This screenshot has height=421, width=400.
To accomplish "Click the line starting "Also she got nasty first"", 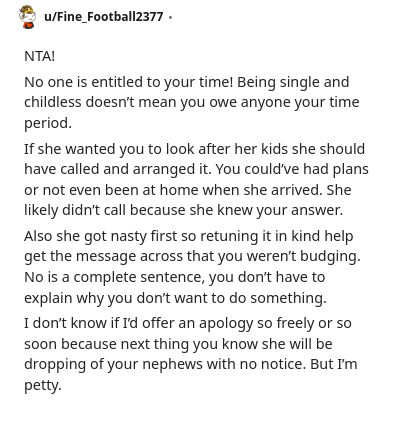I will click(189, 236).
